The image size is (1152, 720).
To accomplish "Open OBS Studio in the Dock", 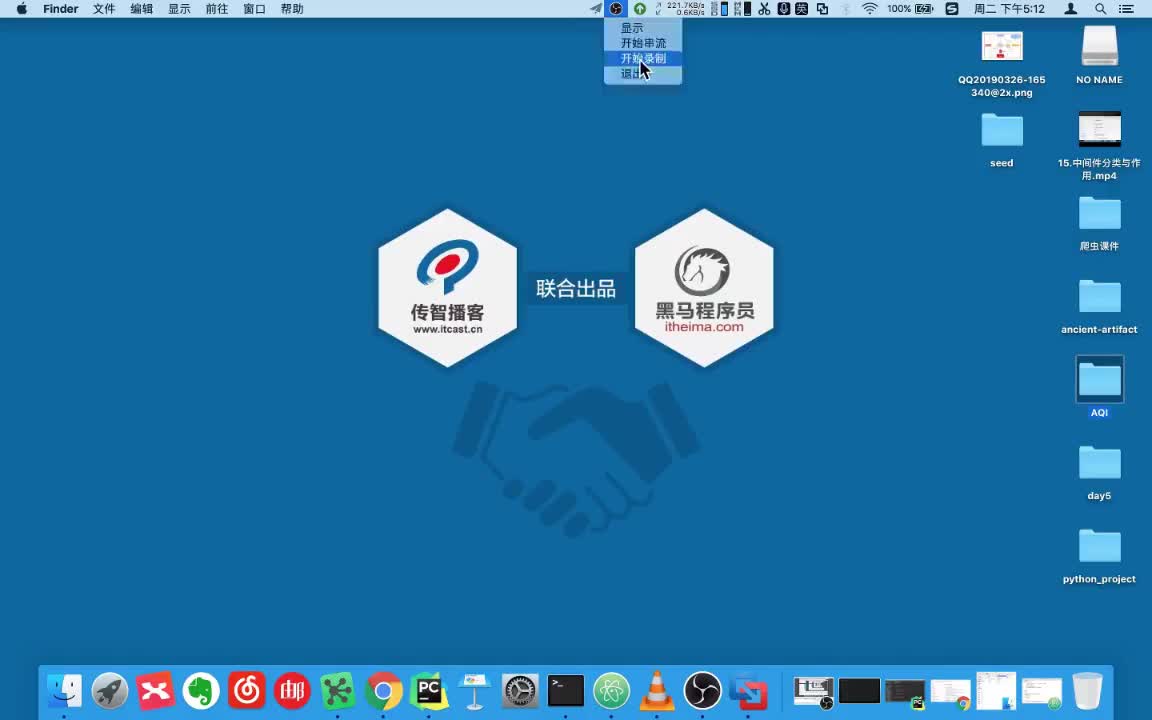I will pyautogui.click(x=702, y=691).
